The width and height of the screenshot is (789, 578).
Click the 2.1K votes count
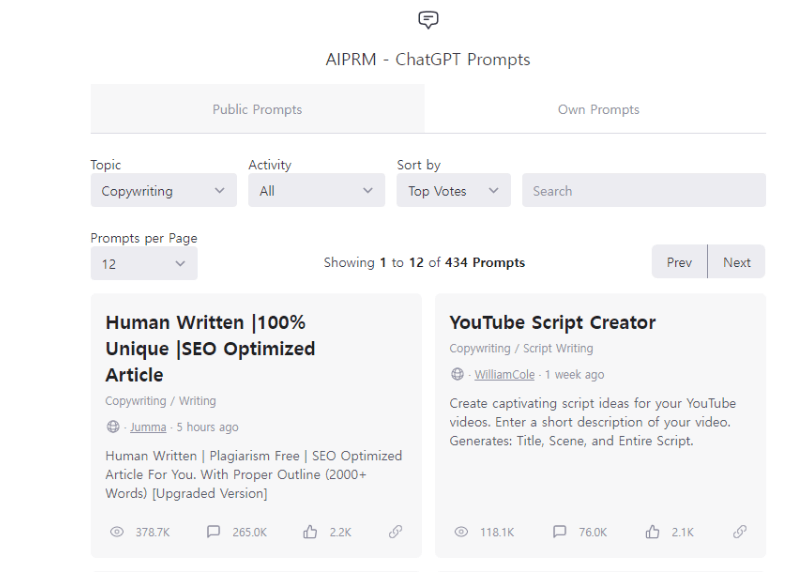coord(682,532)
